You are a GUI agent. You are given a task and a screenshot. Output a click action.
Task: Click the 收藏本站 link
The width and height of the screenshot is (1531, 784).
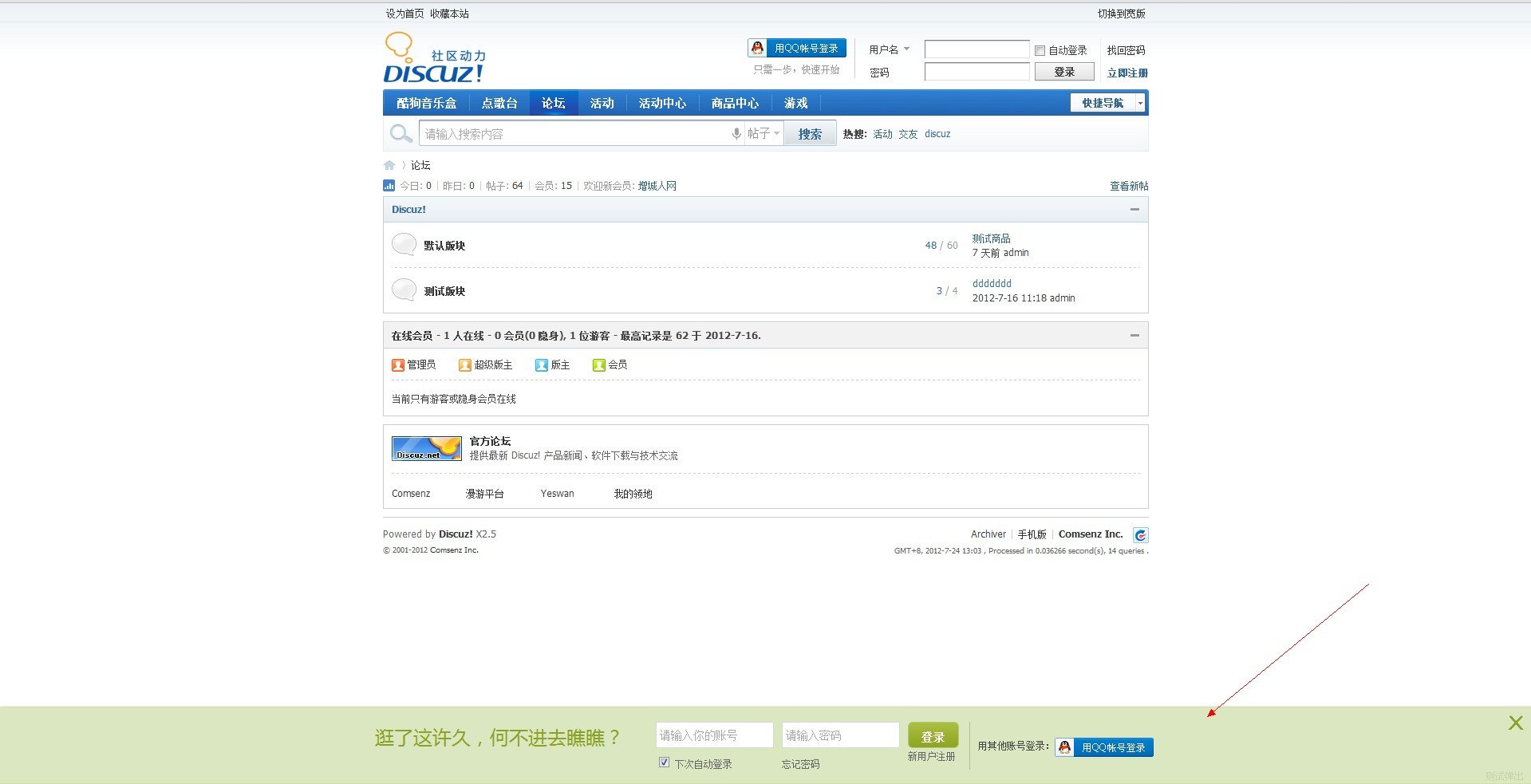[x=449, y=14]
